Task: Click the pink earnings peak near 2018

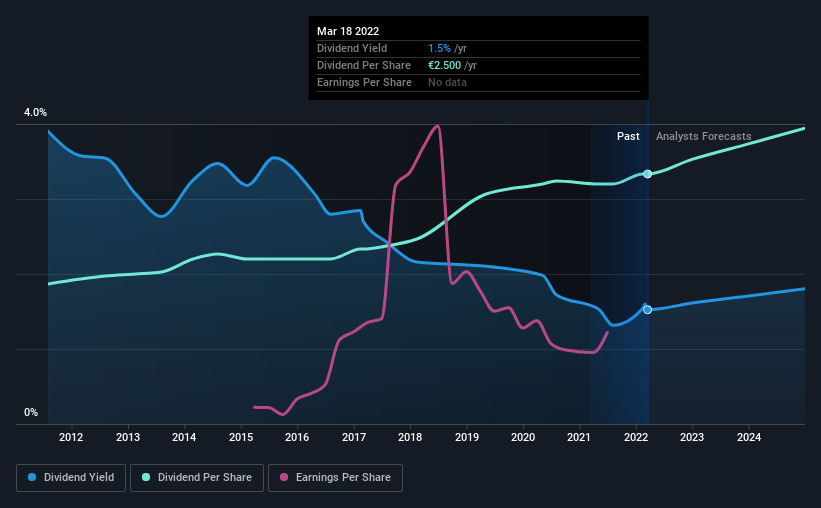Action: click(437, 127)
